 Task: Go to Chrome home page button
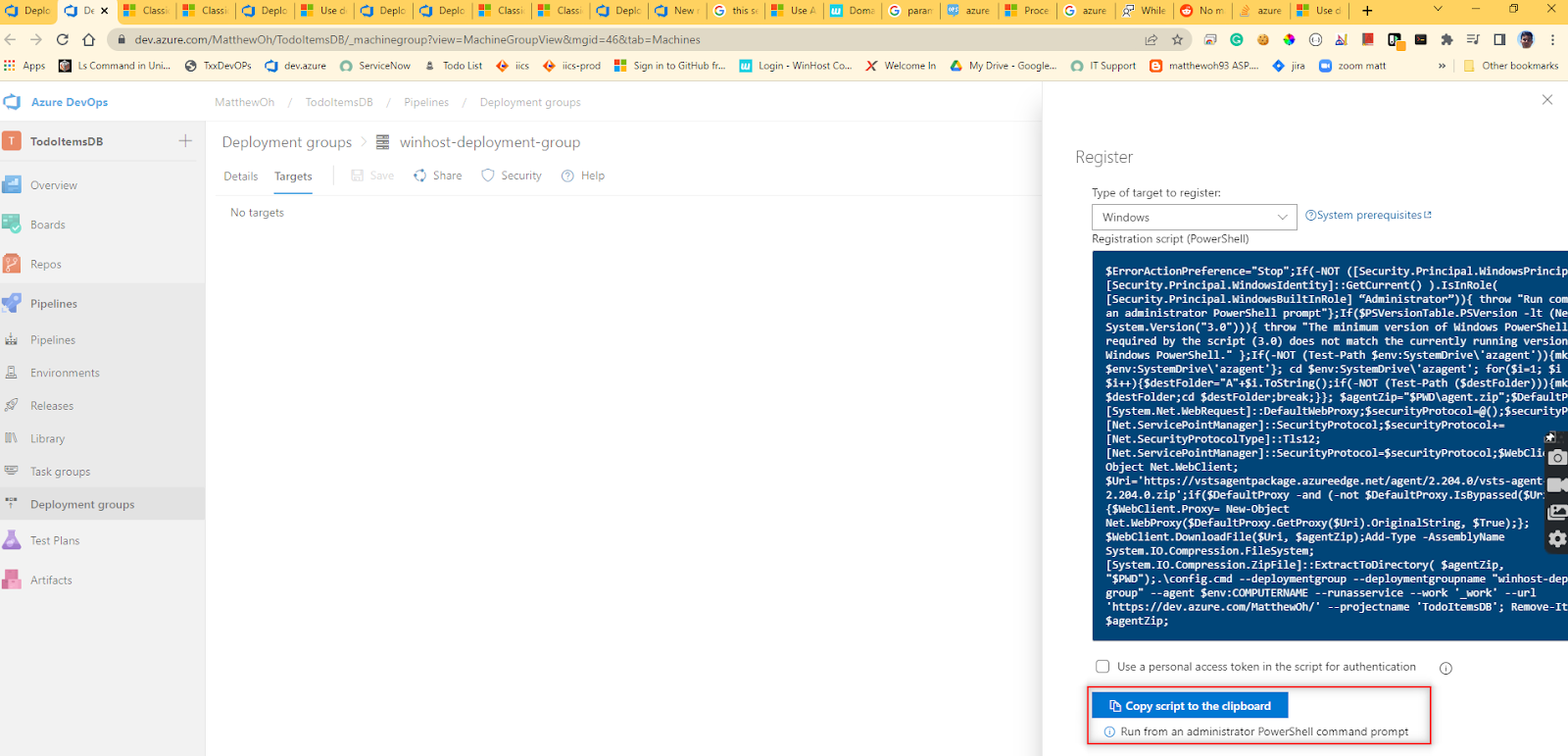tap(89, 39)
